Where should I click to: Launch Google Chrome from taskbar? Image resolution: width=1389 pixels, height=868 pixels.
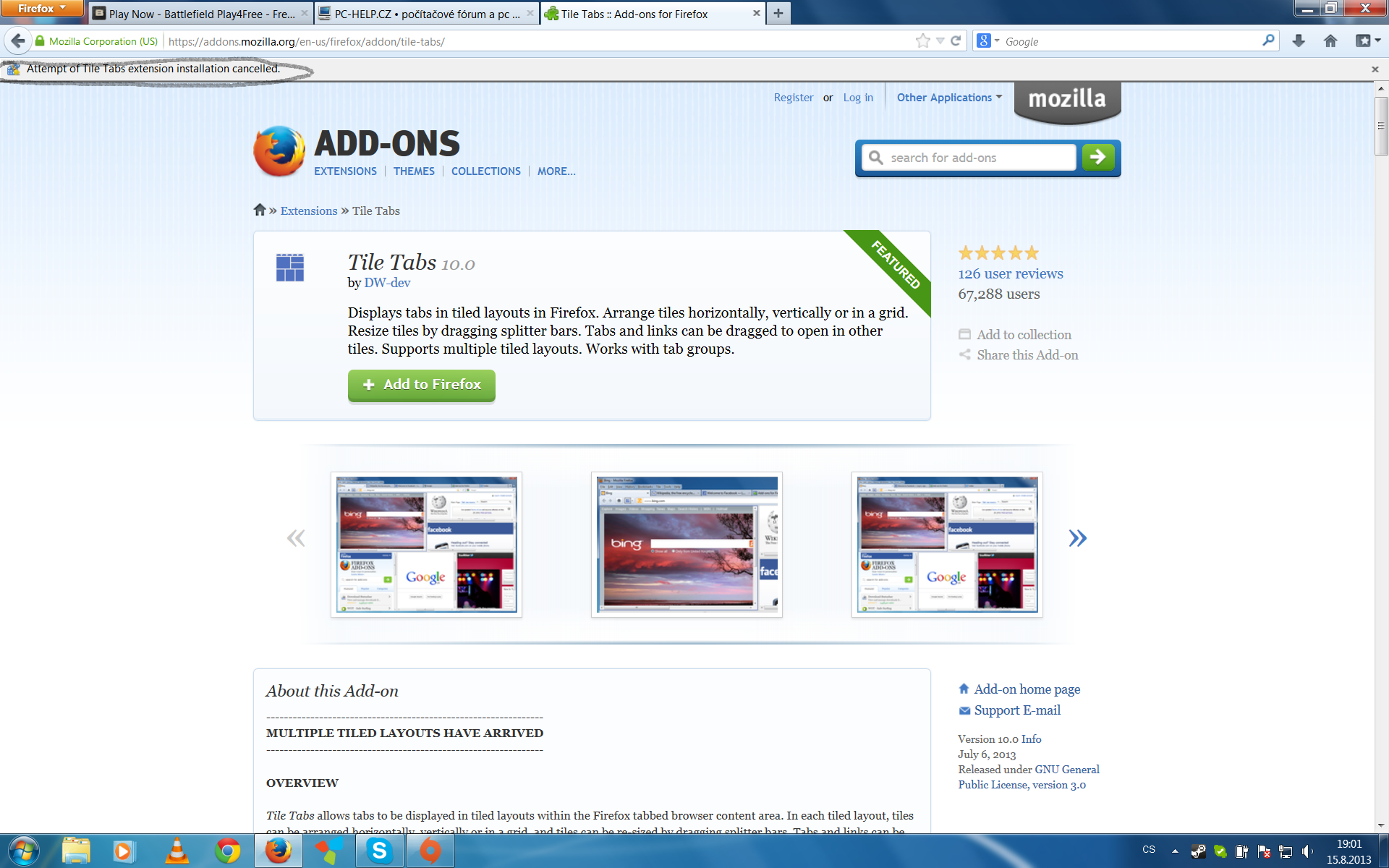pyautogui.click(x=227, y=851)
